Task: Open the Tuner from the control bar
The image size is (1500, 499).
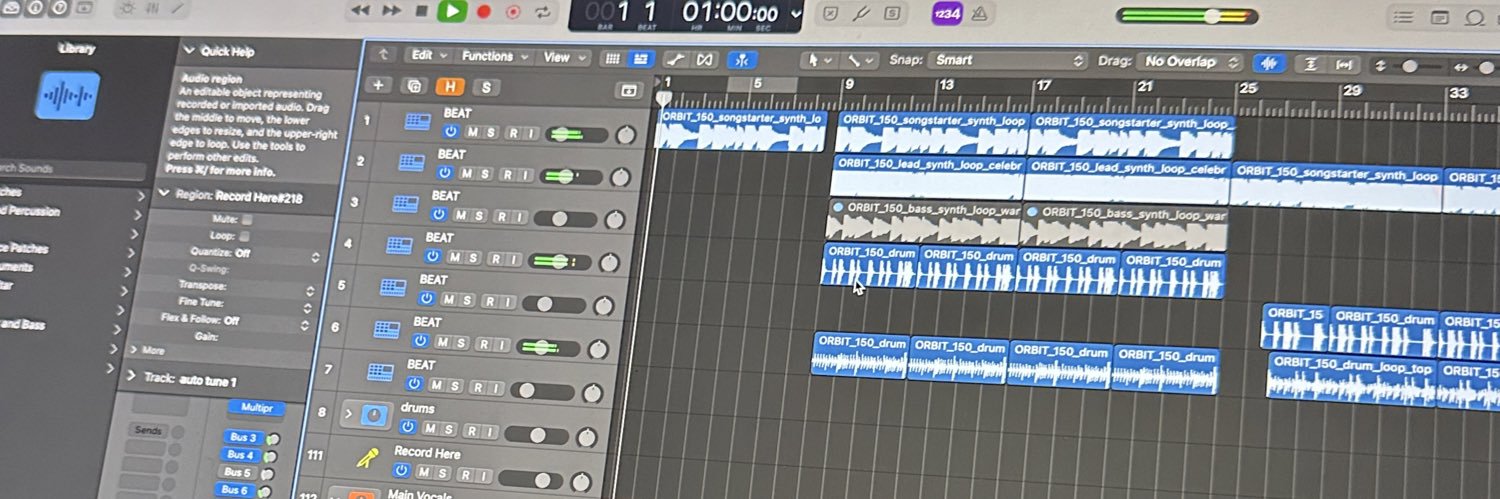Action: click(860, 14)
